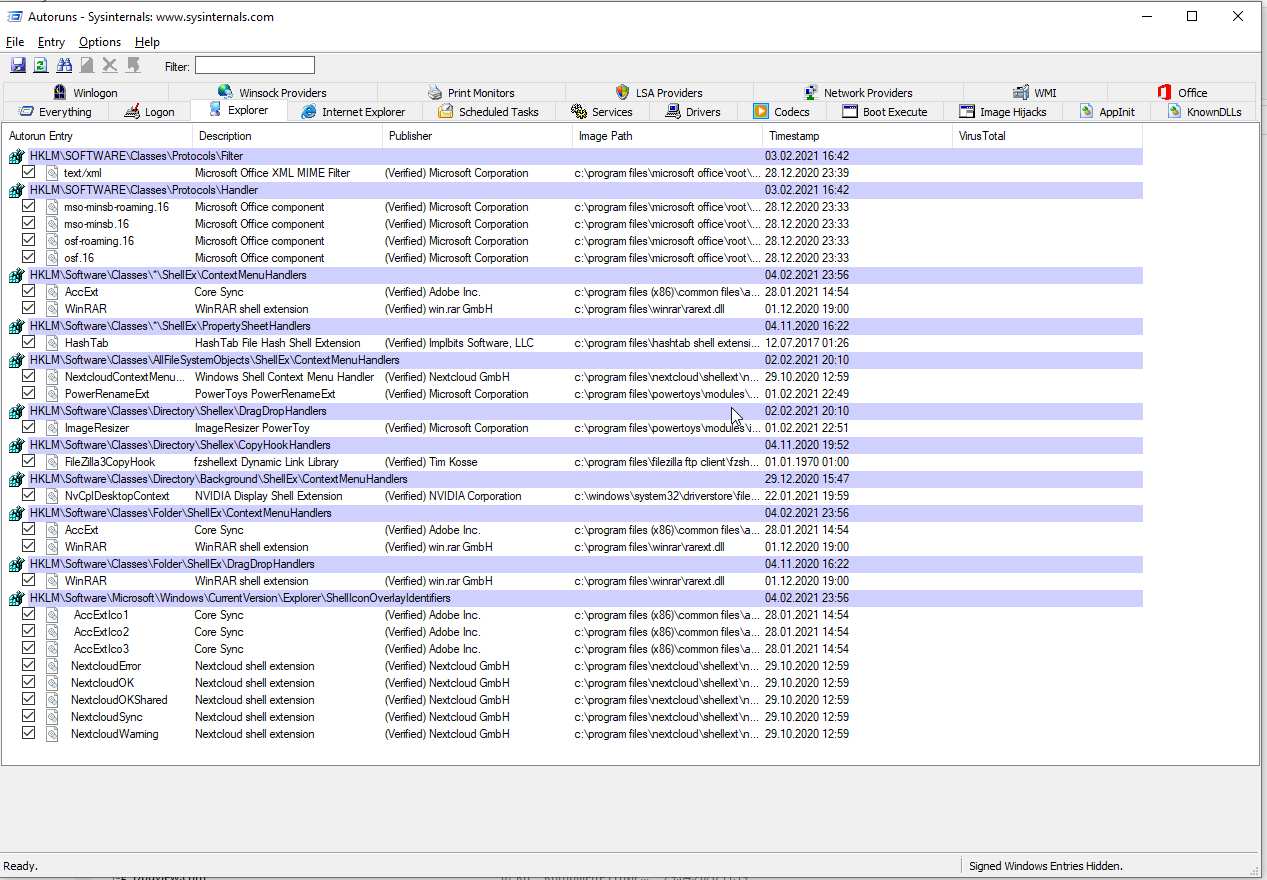Image resolution: width=1267 pixels, height=880 pixels.
Task: Open the Image Hijacks tab
Action: tap(1002, 112)
